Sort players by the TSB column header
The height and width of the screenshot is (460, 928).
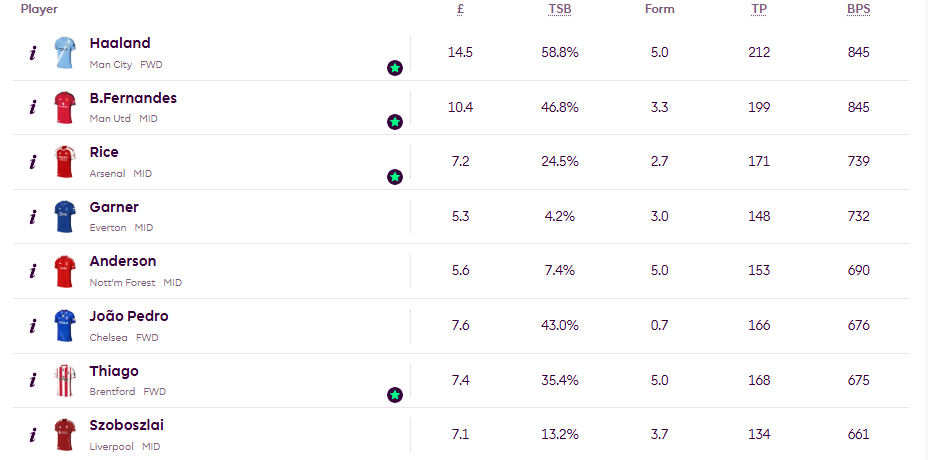tap(560, 9)
